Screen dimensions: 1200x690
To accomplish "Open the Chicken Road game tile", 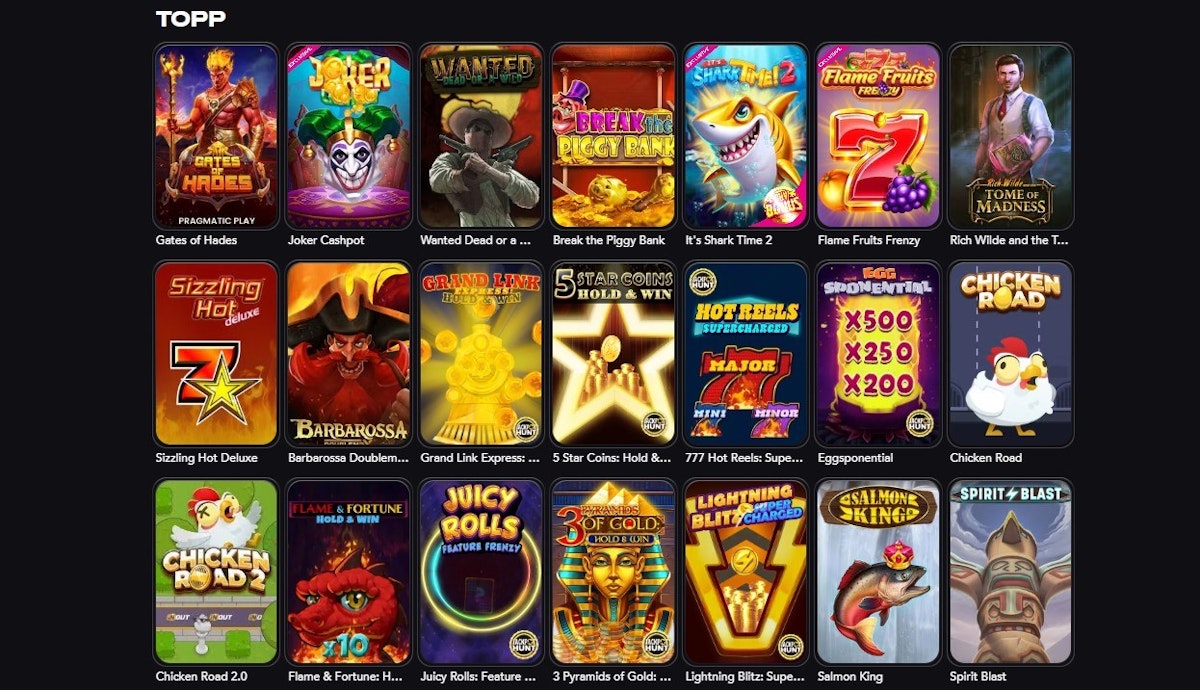I will point(1010,354).
